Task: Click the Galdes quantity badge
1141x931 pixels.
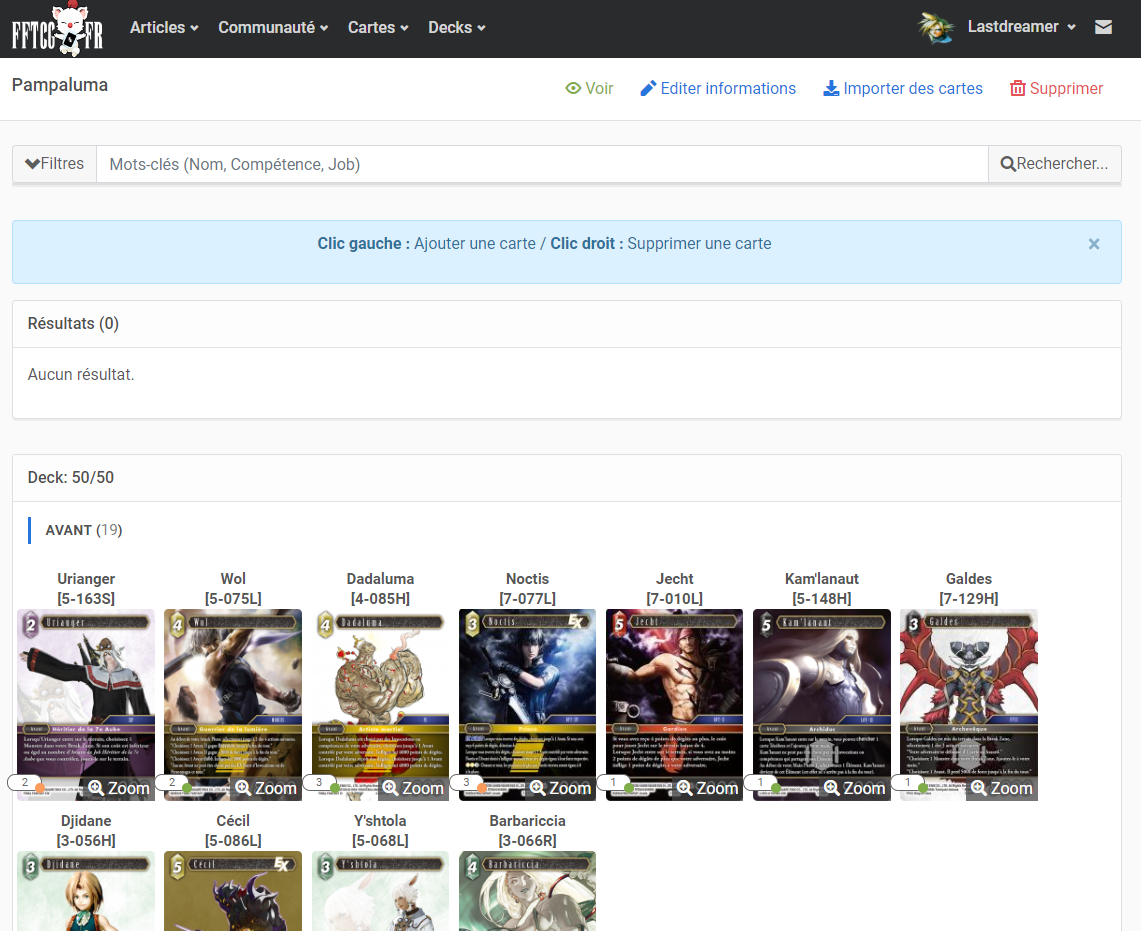Action: 907,783
